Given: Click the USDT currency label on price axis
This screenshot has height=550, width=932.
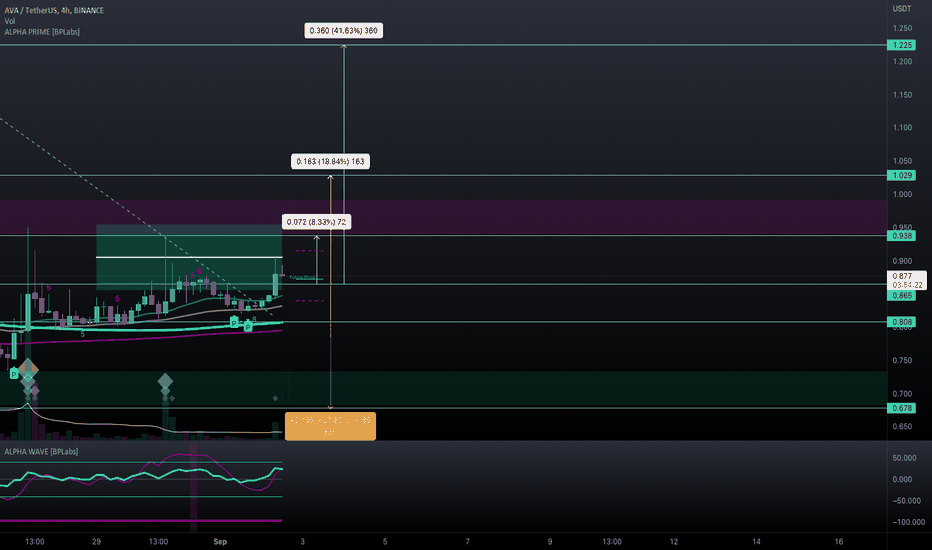Looking at the screenshot, I should click(902, 8).
